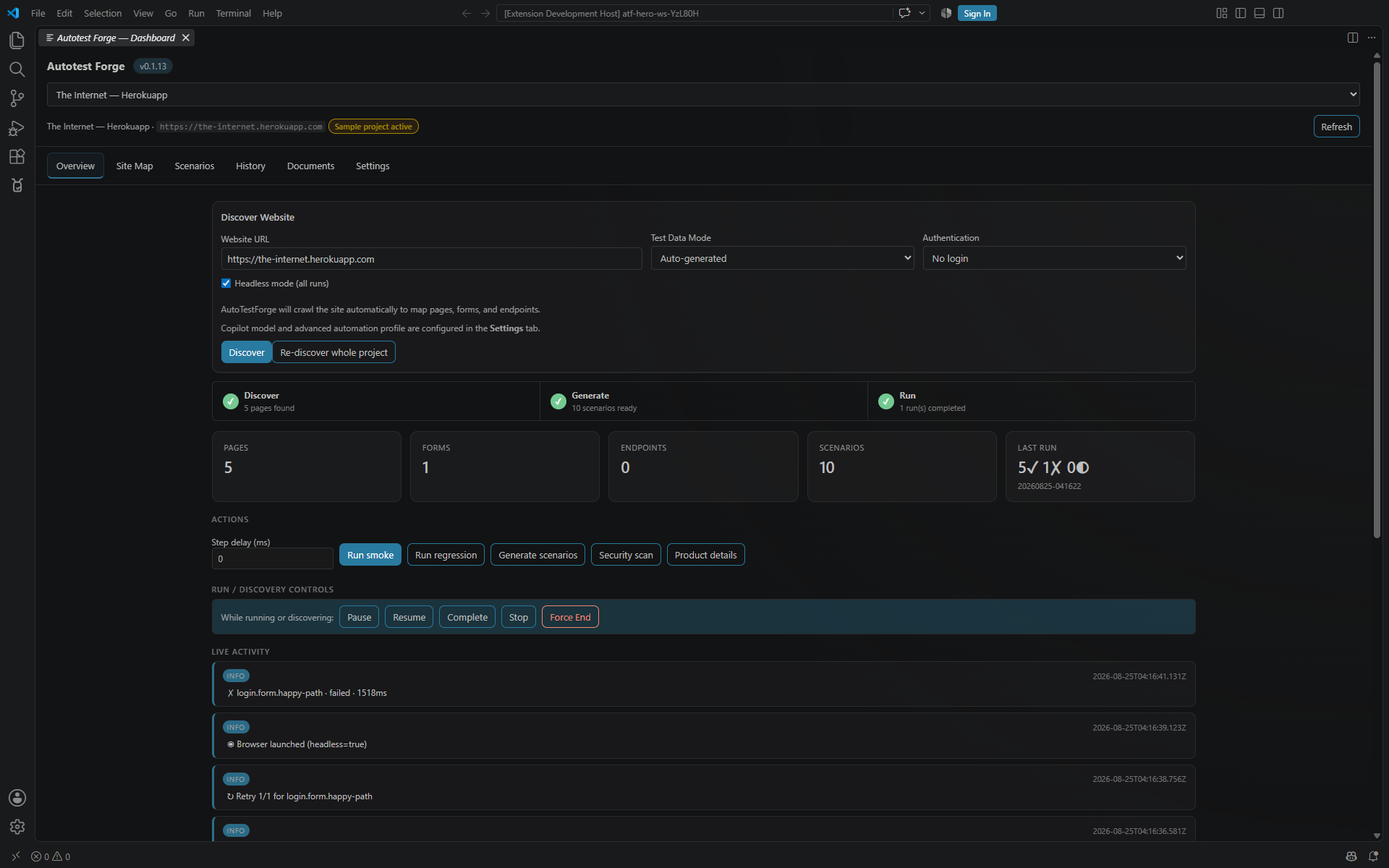Switch to the Settings tab
Image resolution: width=1389 pixels, height=868 pixels.
point(373,166)
